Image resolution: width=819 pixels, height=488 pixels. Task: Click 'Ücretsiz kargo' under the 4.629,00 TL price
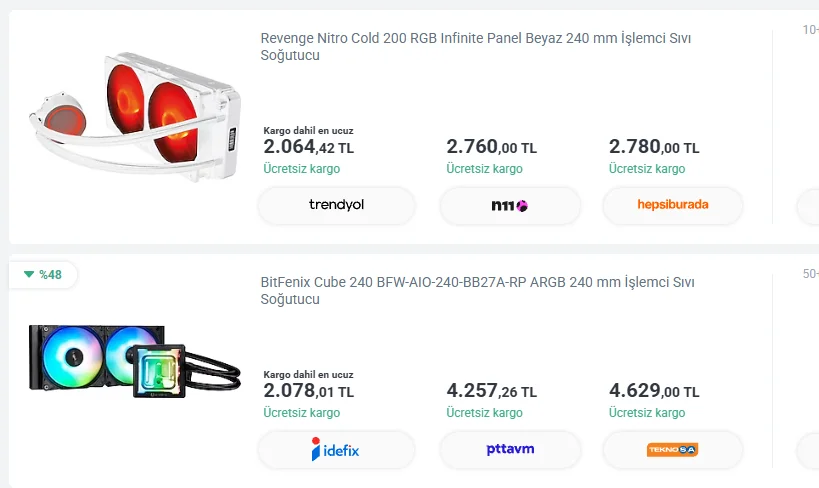(x=647, y=413)
